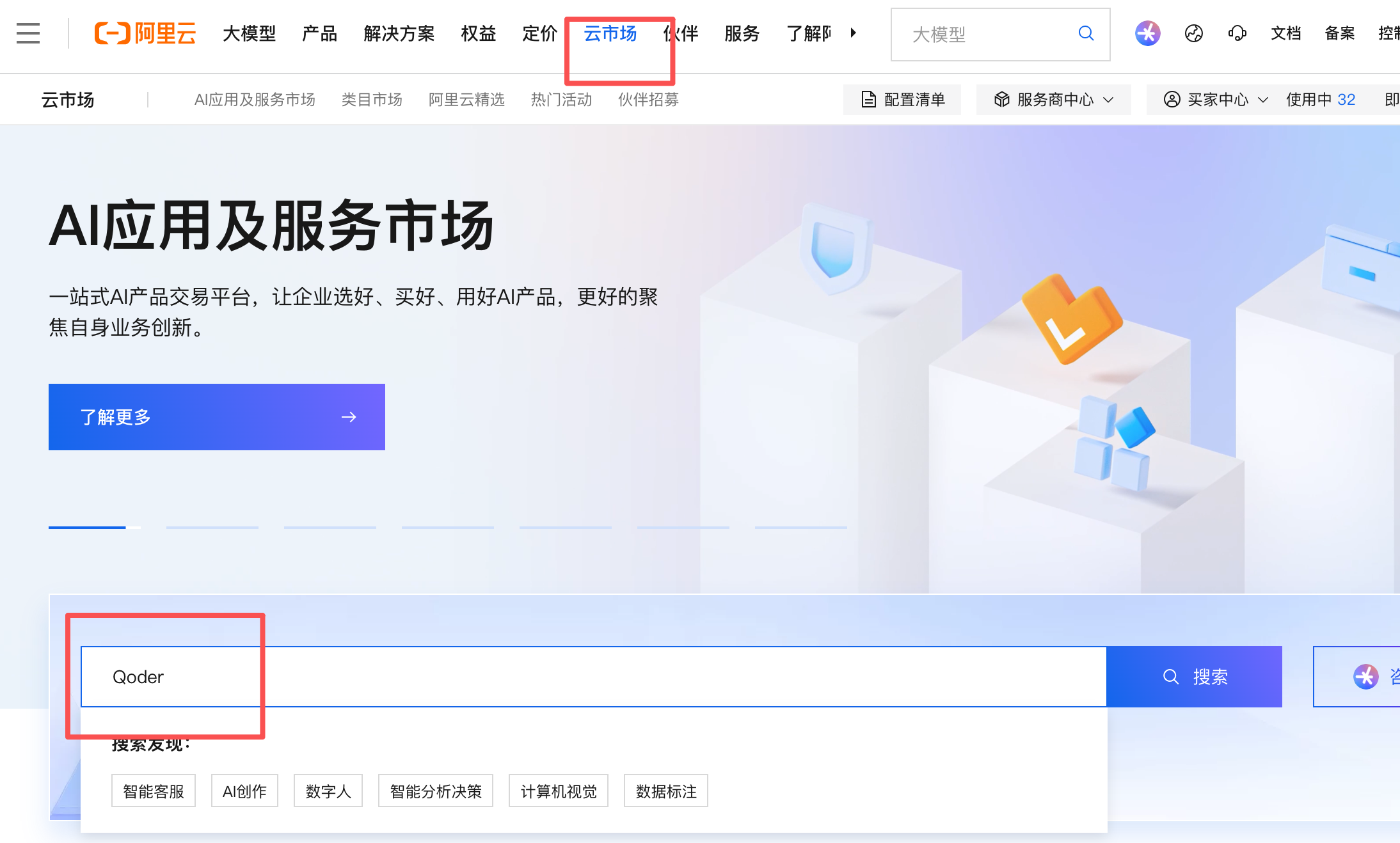Open the hamburger menu icon
1400x843 pixels.
click(x=28, y=33)
